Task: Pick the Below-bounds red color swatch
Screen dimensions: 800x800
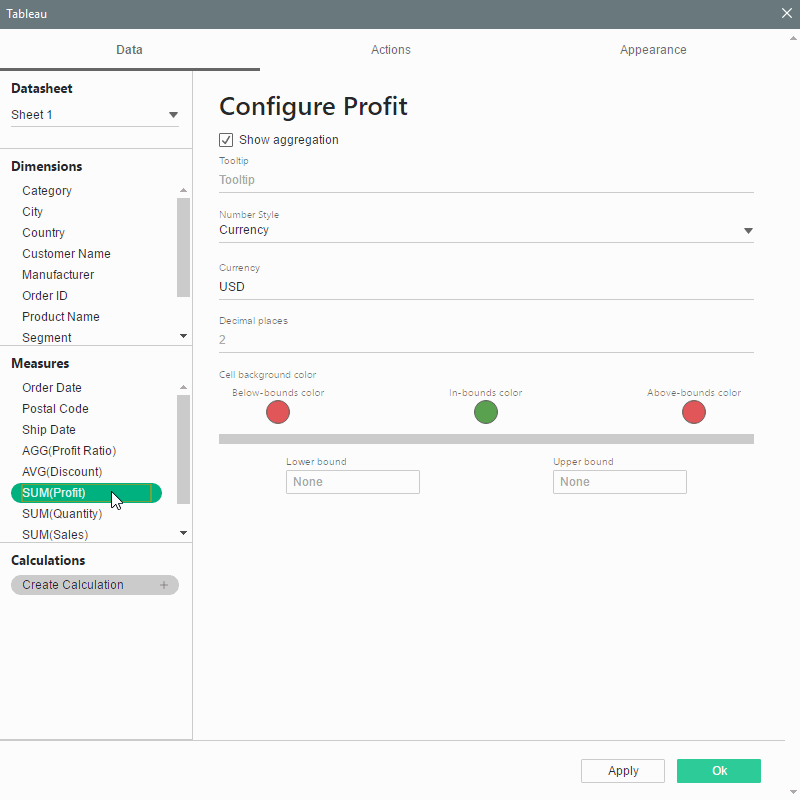Action: tap(278, 412)
